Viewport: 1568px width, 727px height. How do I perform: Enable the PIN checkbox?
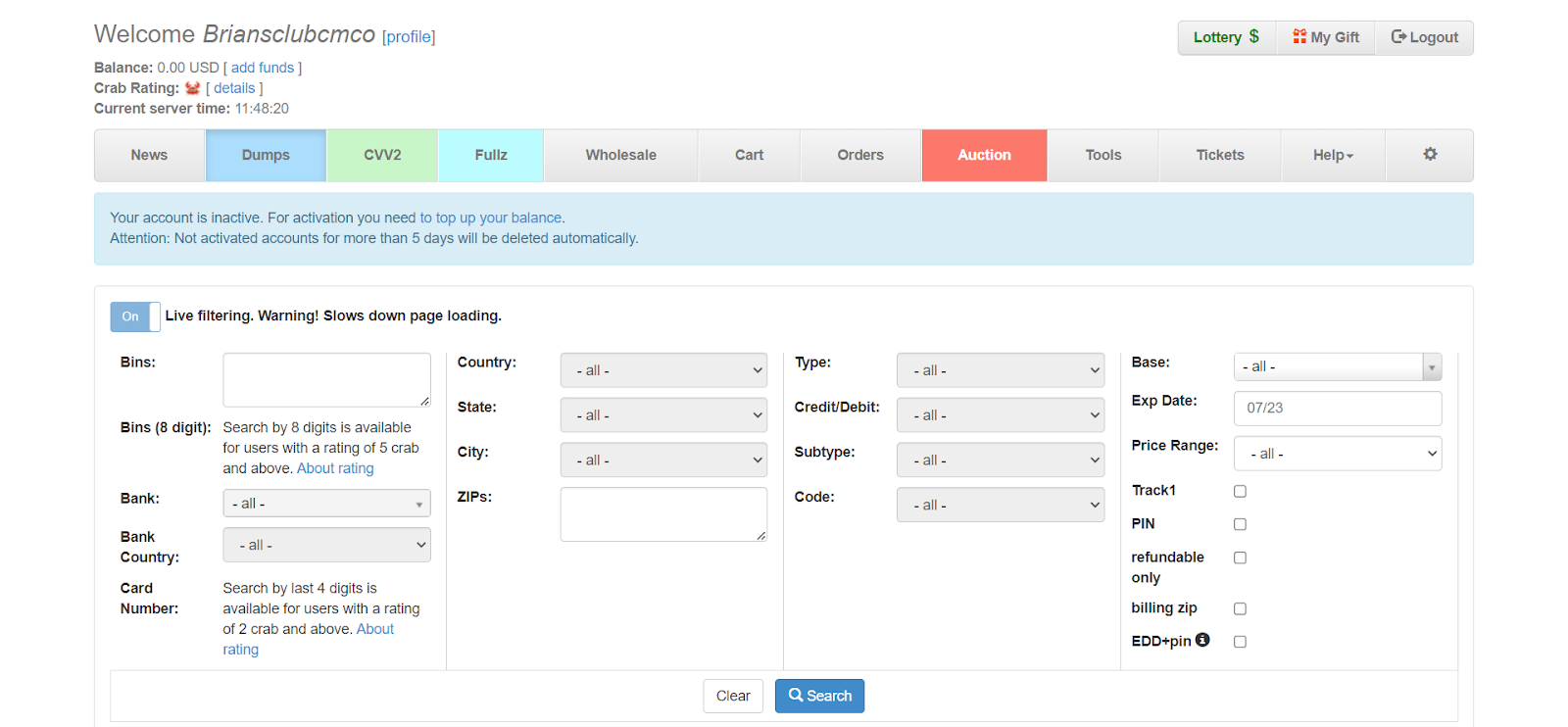click(x=1240, y=524)
